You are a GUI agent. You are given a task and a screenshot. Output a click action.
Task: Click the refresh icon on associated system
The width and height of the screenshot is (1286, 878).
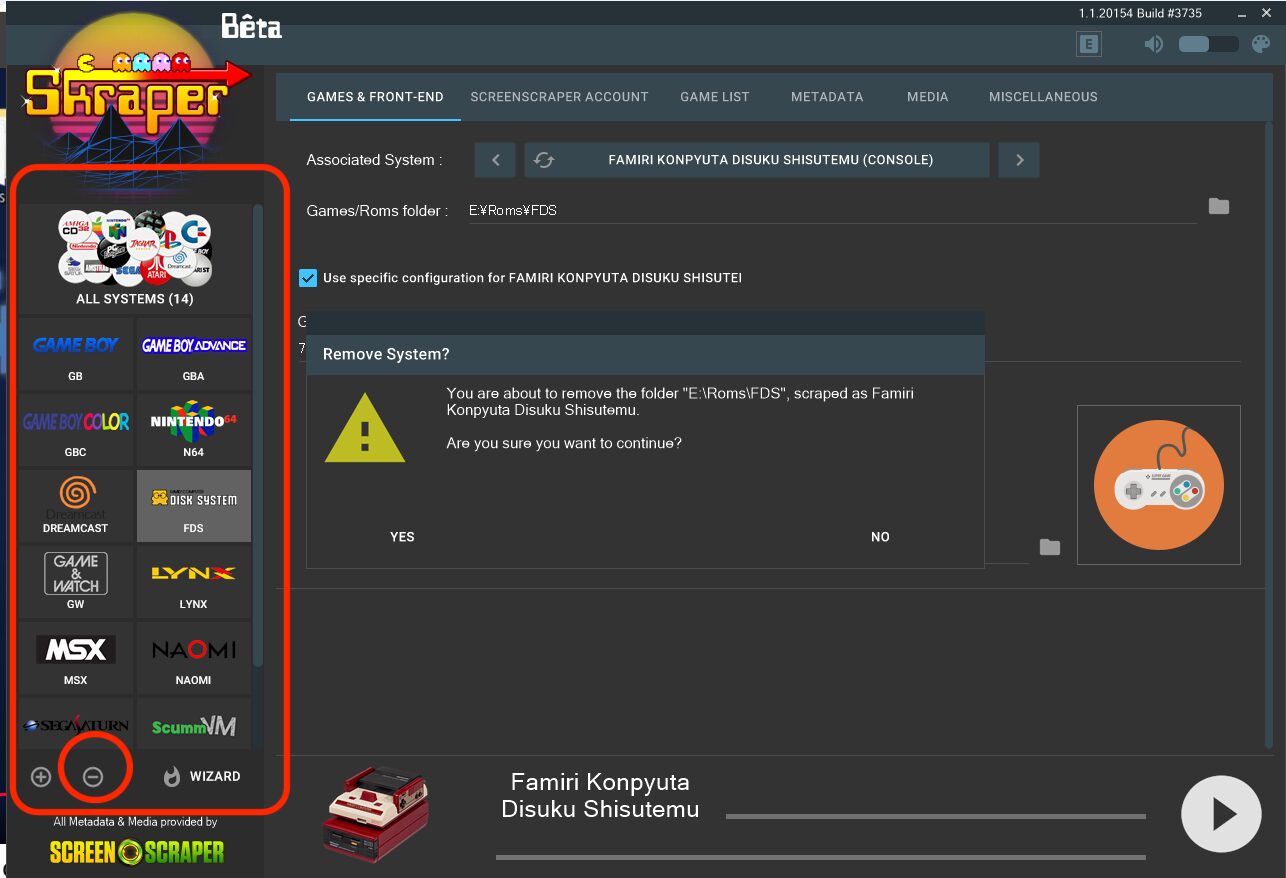click(544, 160)
